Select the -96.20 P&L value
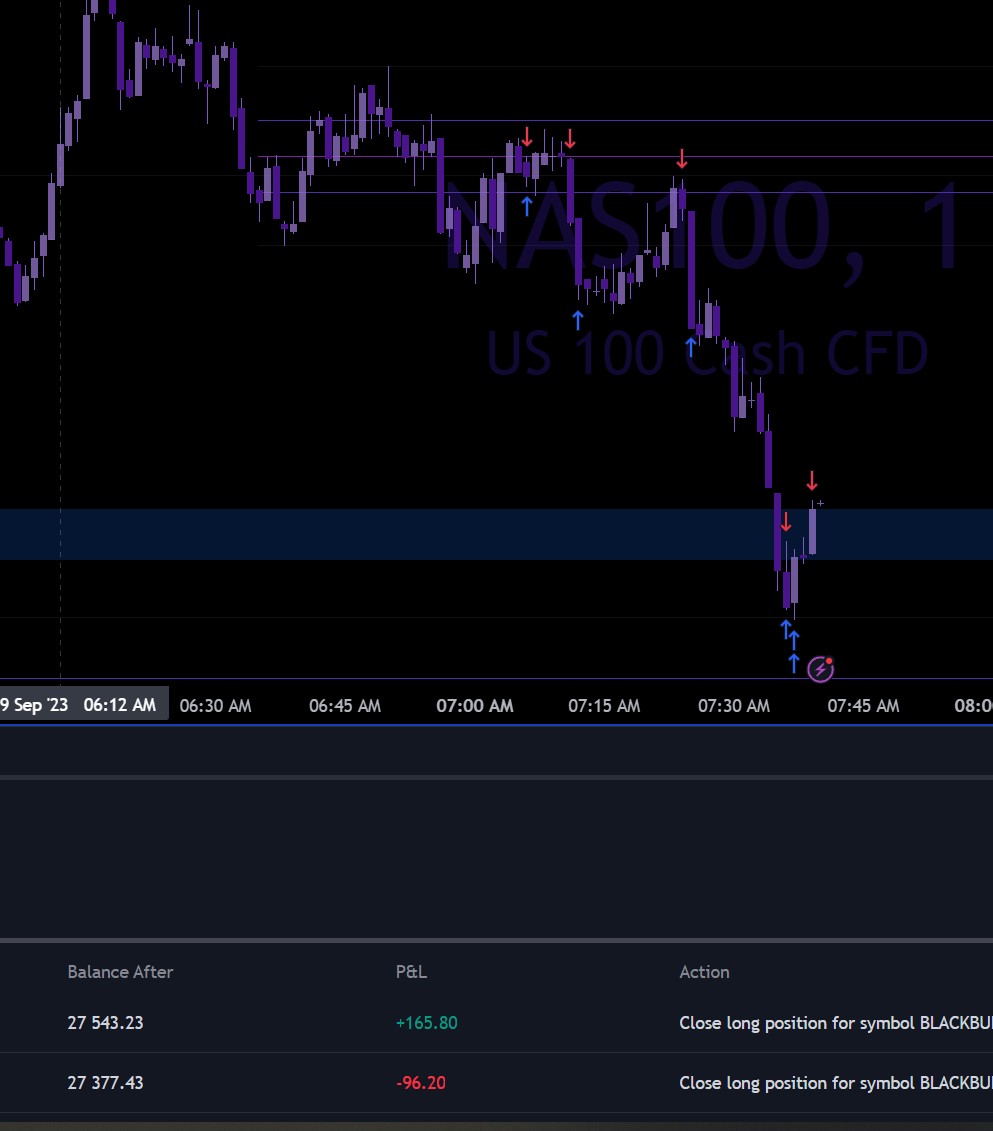This screenshot has height=1131, width=993. click(x=420, y=1083)
